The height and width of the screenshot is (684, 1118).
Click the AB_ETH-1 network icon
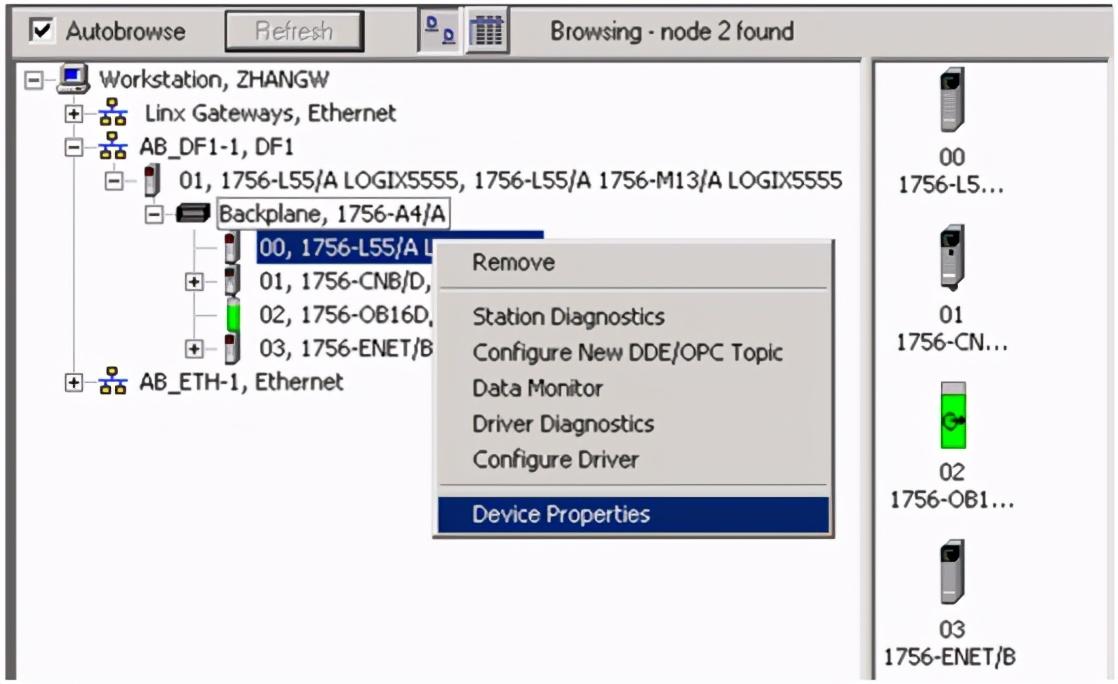[x=113, y=382]
